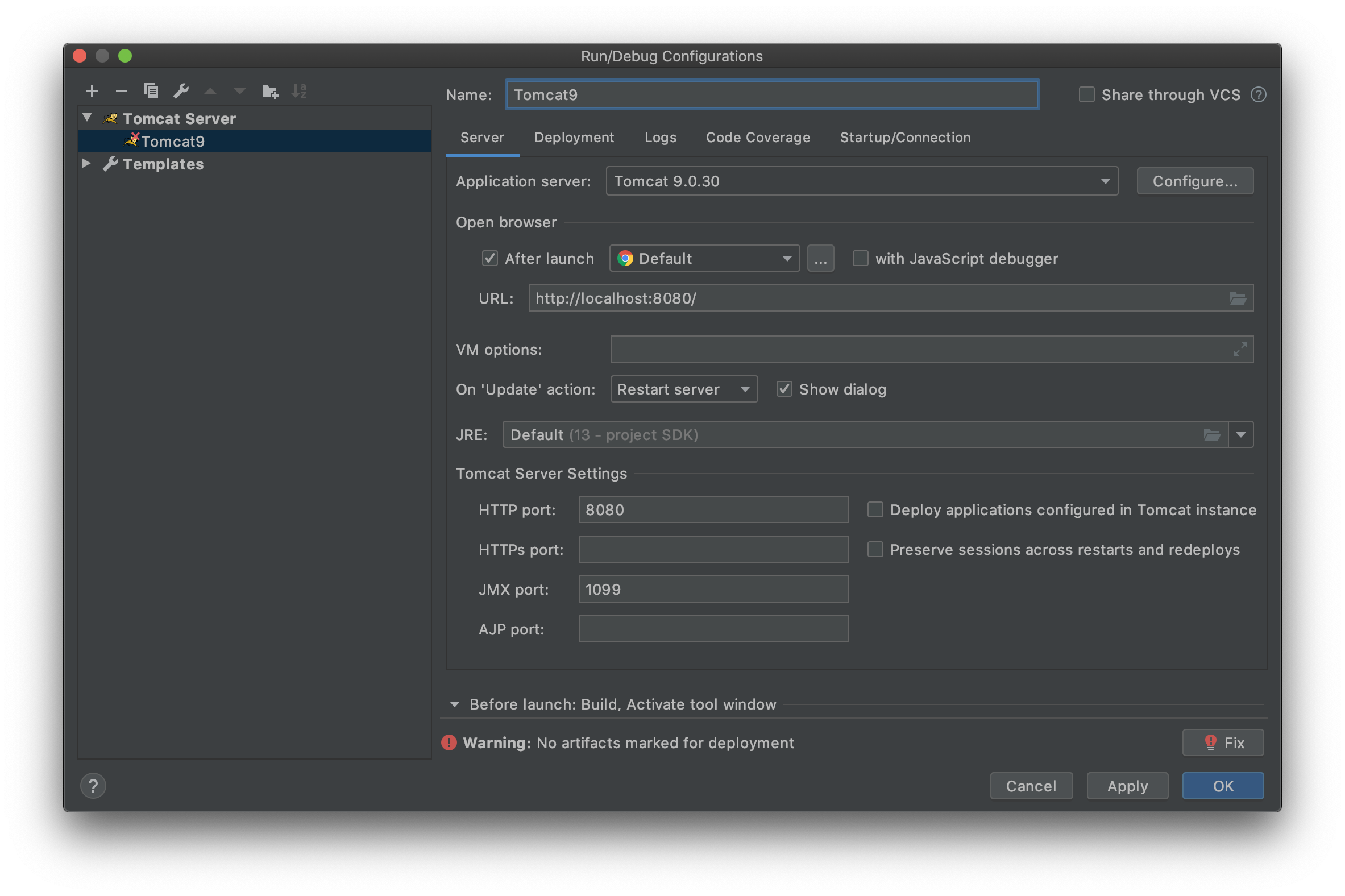Click the edit templates wrench icon

click(181, 91)
